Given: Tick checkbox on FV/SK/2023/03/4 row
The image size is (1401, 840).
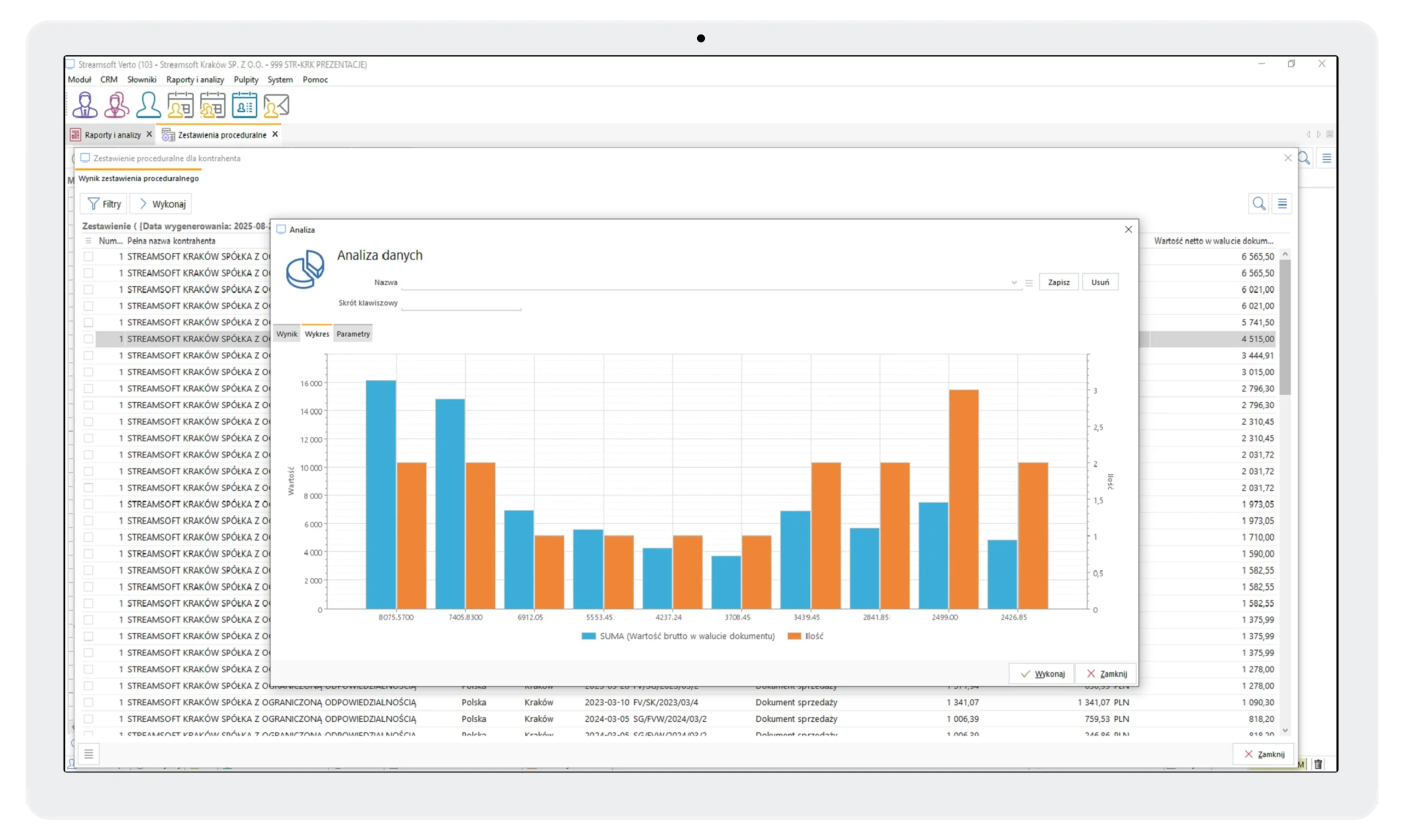Looking at the screenshot, I should click(89, 703).
